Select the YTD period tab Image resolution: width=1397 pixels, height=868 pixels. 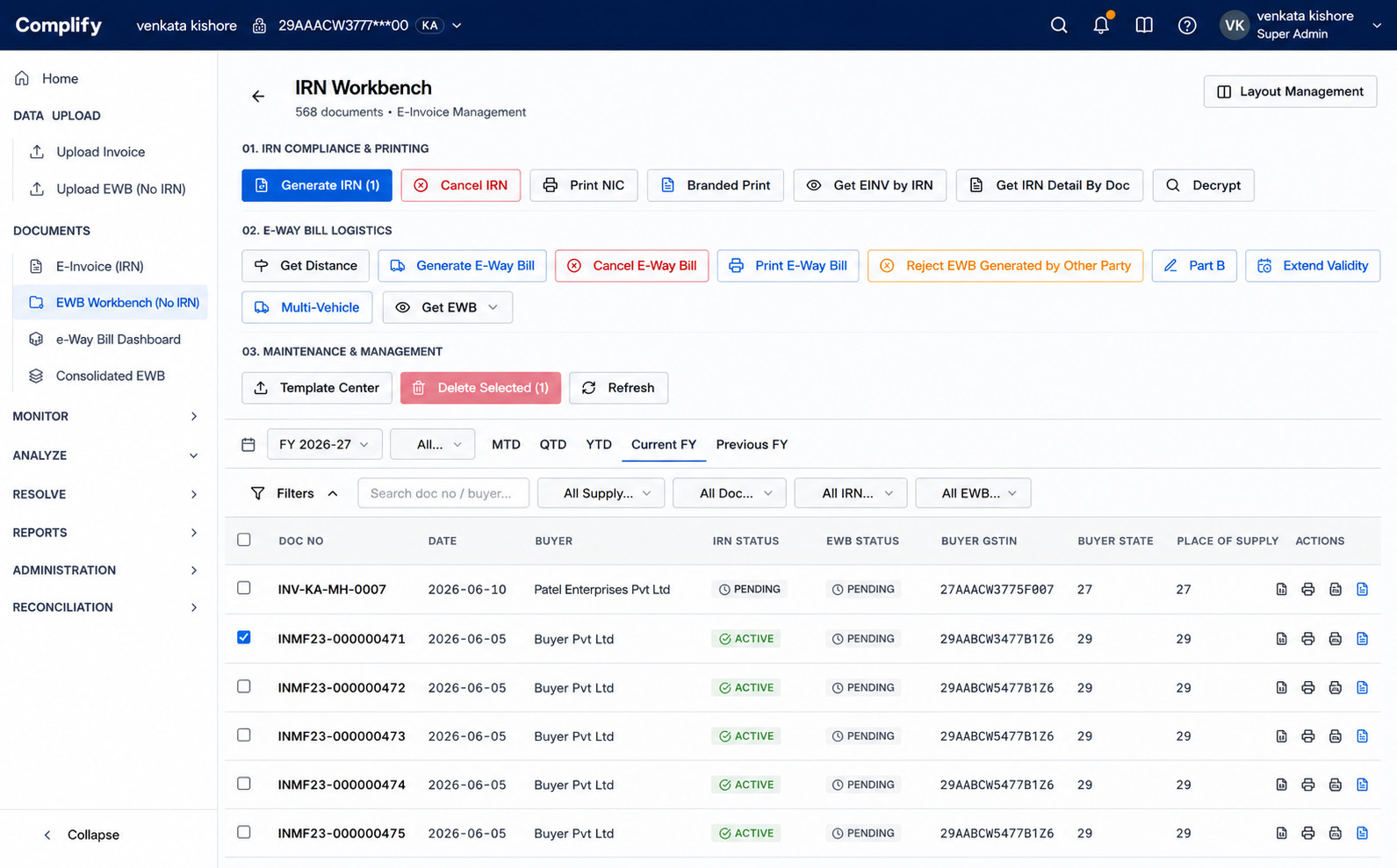(x=599, y=445)
